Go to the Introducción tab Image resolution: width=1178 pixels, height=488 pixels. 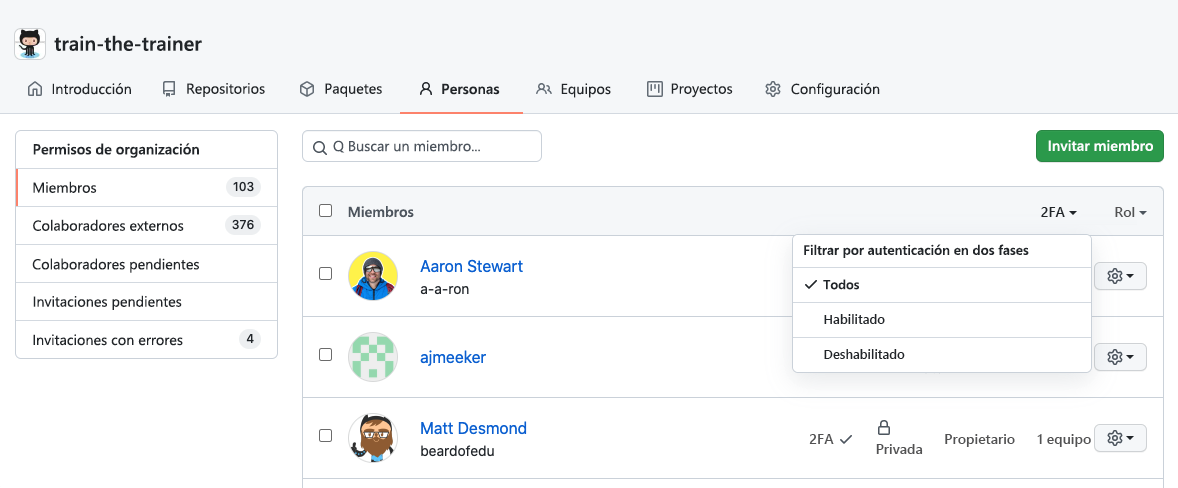point(79,89)
